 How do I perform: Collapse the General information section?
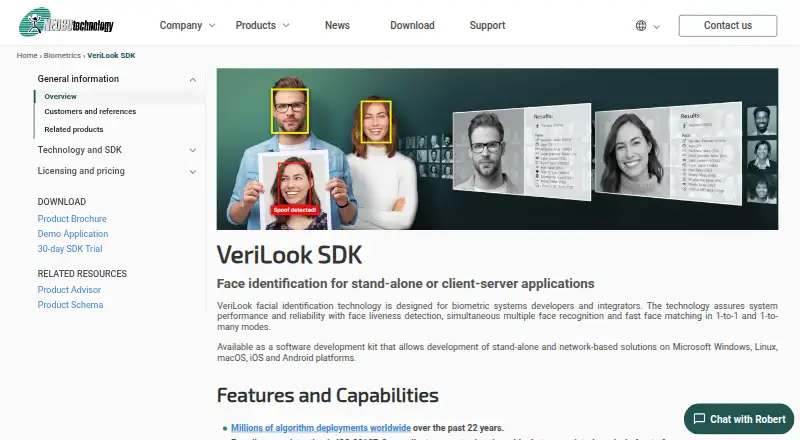point(192,80)
